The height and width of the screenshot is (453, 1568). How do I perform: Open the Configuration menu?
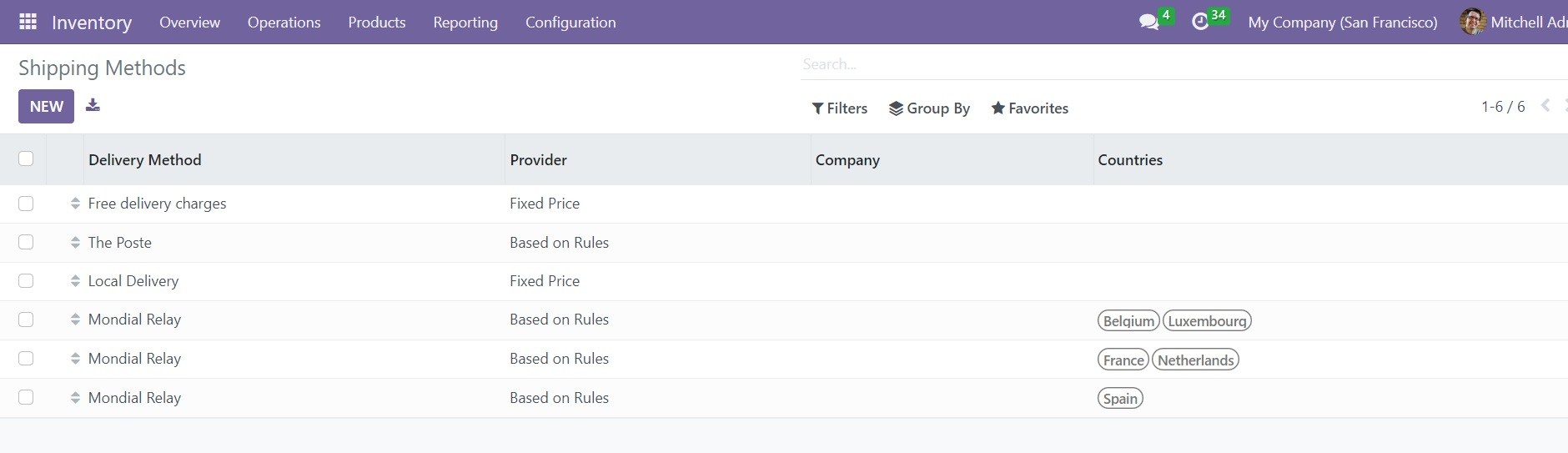(570, 23)
